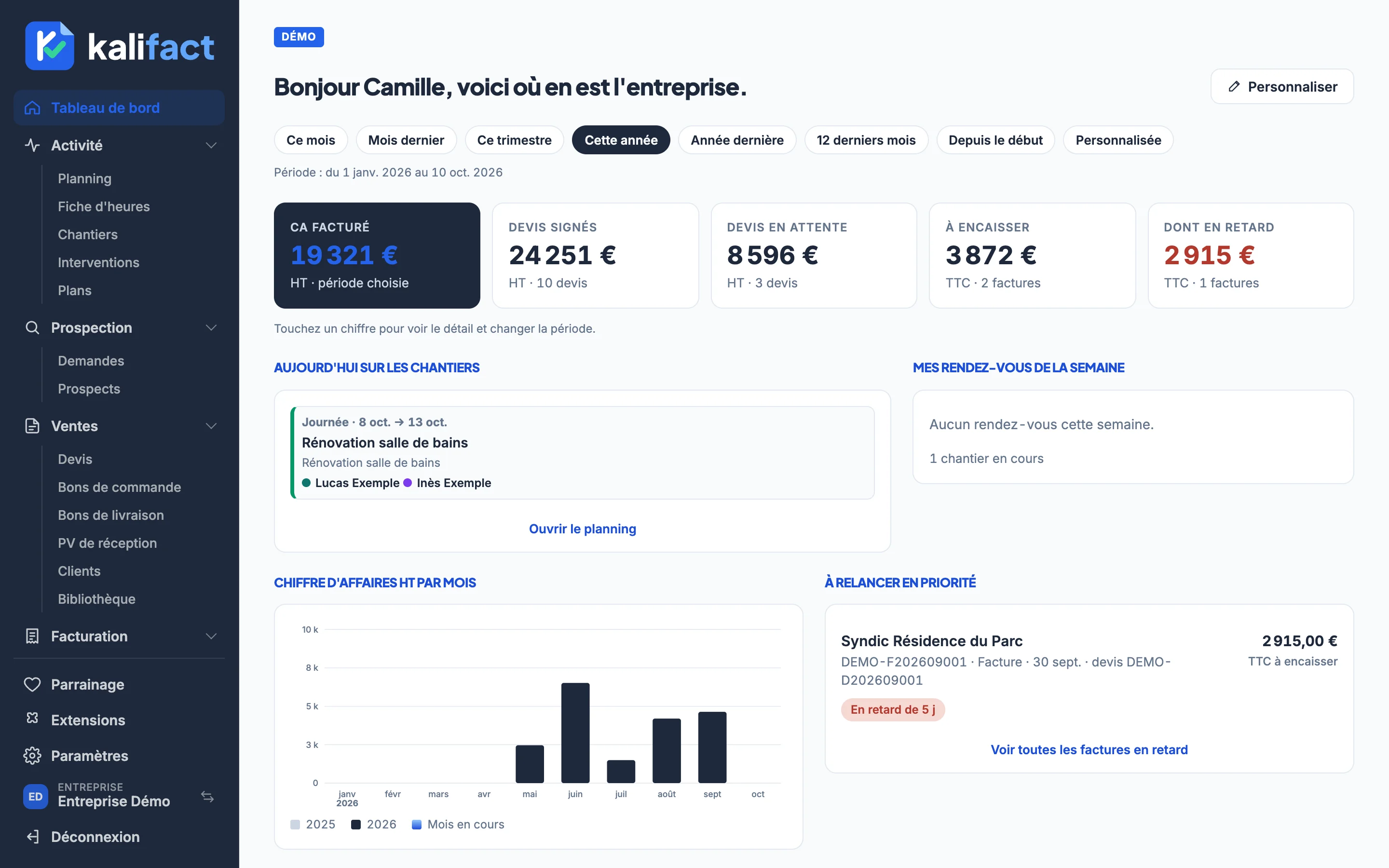Select the Année dernière period filter
The image size is (1389, 868).
737,140
